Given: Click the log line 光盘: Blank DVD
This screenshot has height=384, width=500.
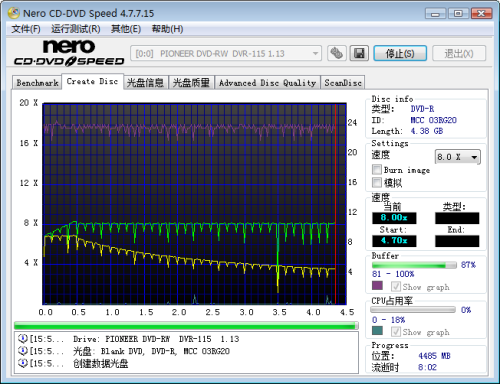Looking at the screenshot, I should coord(151,351).
